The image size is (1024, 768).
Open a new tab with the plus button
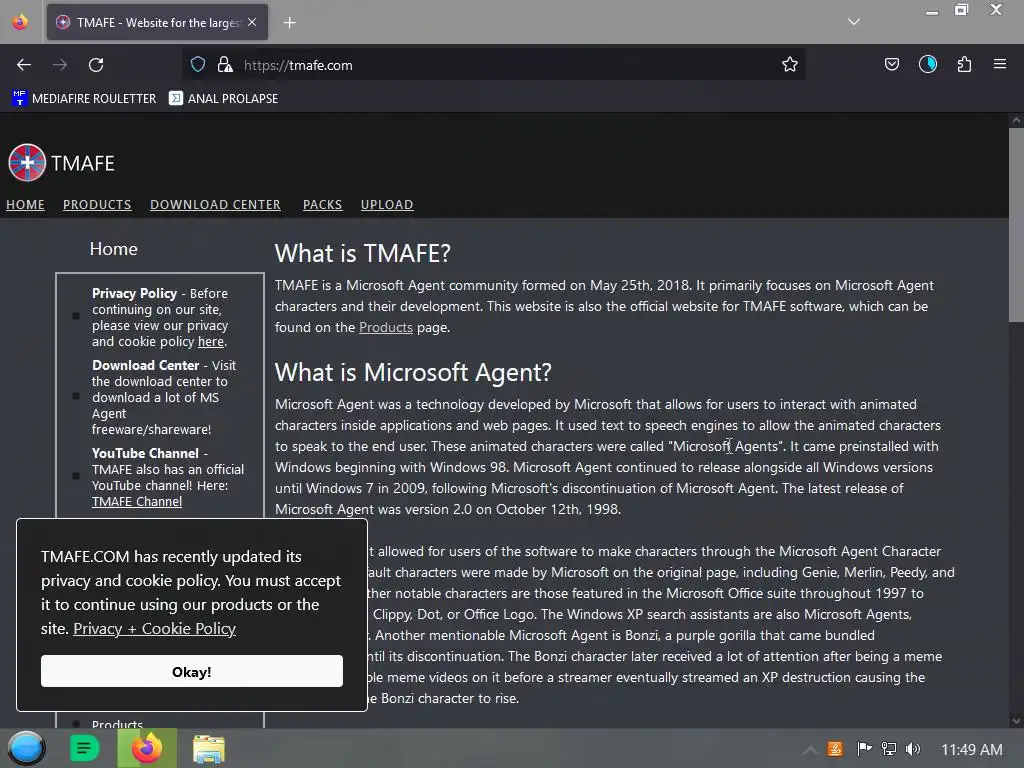coord(289,23)
